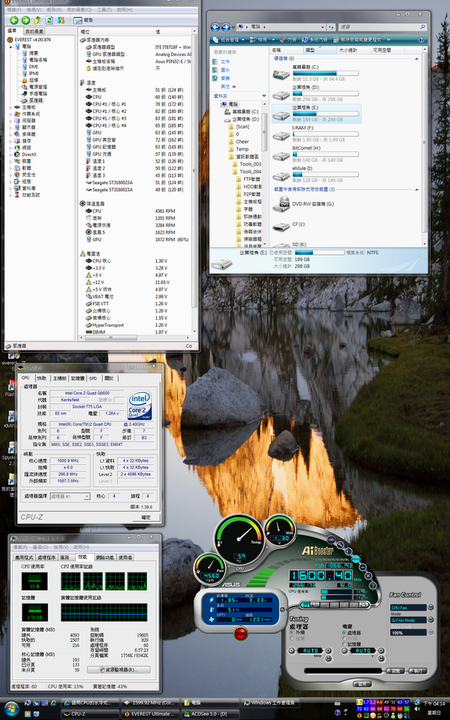Select the CPU voltage radio button in AI Booster
The width and height of the screenshot is (450, 720).
(x=344, y=633)
